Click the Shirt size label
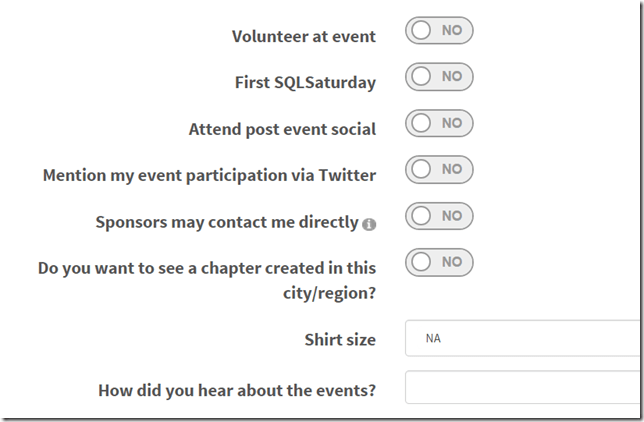The width and height of the screenshot is (644, 422). pos(340,340)
